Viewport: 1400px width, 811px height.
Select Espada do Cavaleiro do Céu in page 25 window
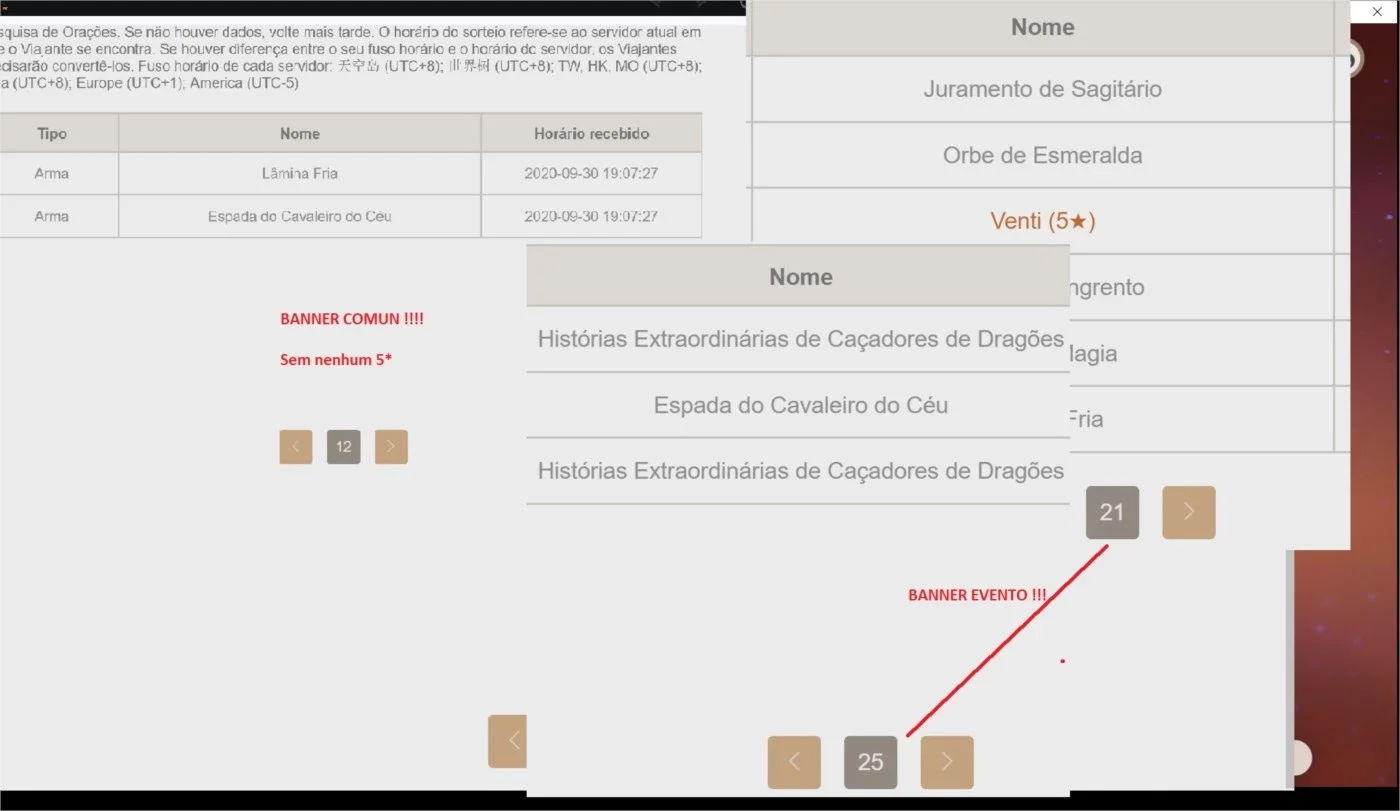(x=799, y=405)
